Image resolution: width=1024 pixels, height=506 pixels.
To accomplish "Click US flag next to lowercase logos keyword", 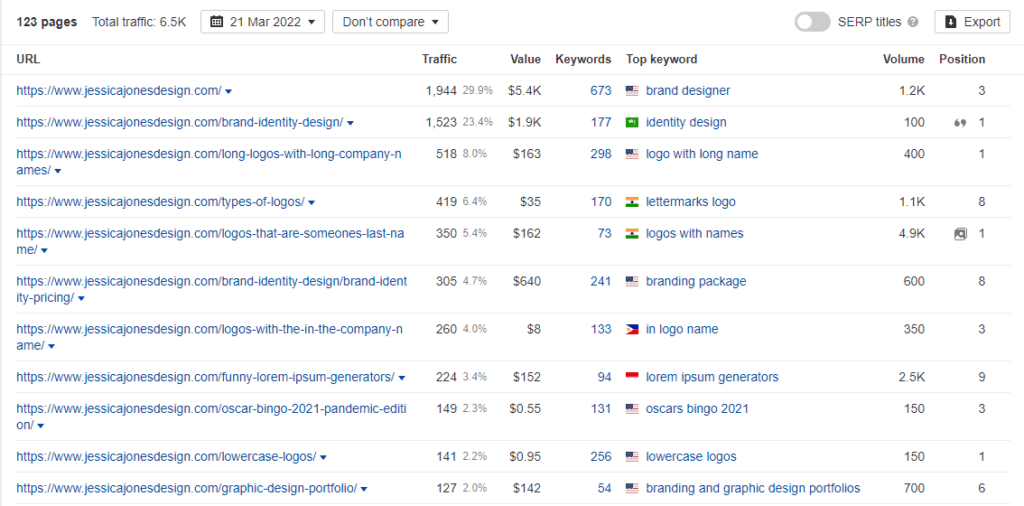I will point(632,457).
